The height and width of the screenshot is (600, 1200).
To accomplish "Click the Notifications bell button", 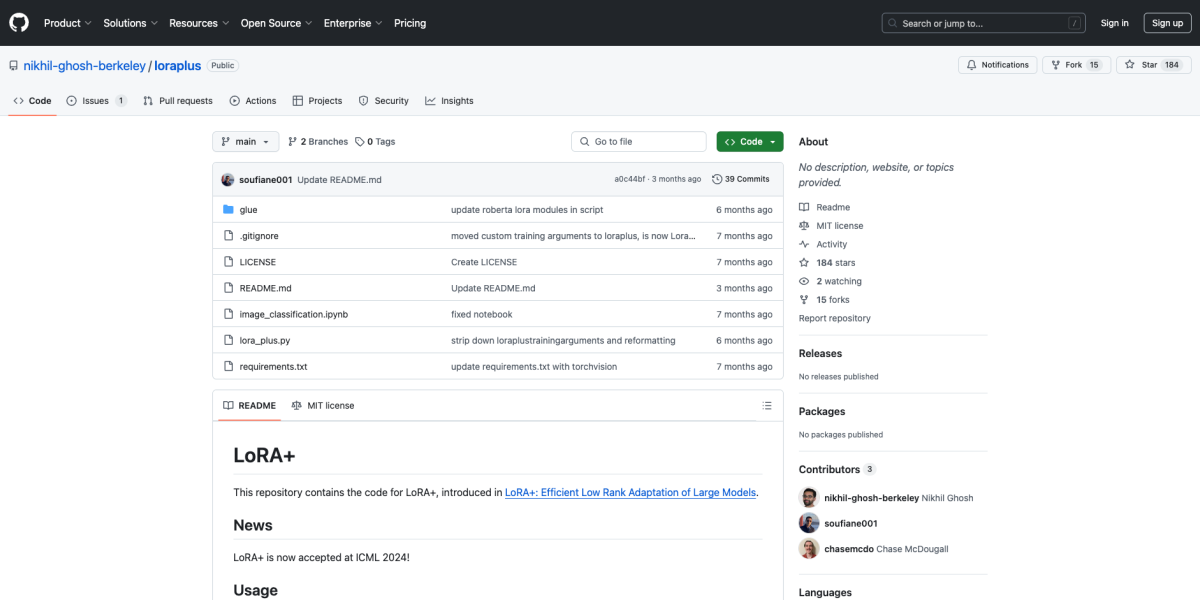I will point(997,65).
